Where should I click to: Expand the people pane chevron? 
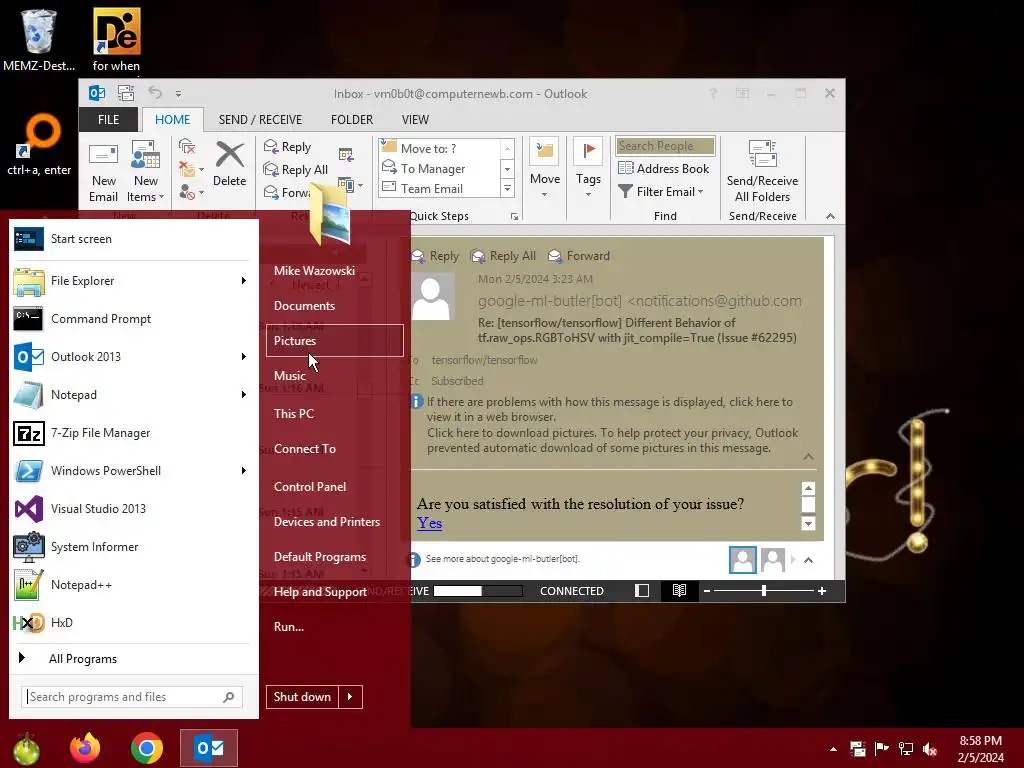tap(808, 560)
